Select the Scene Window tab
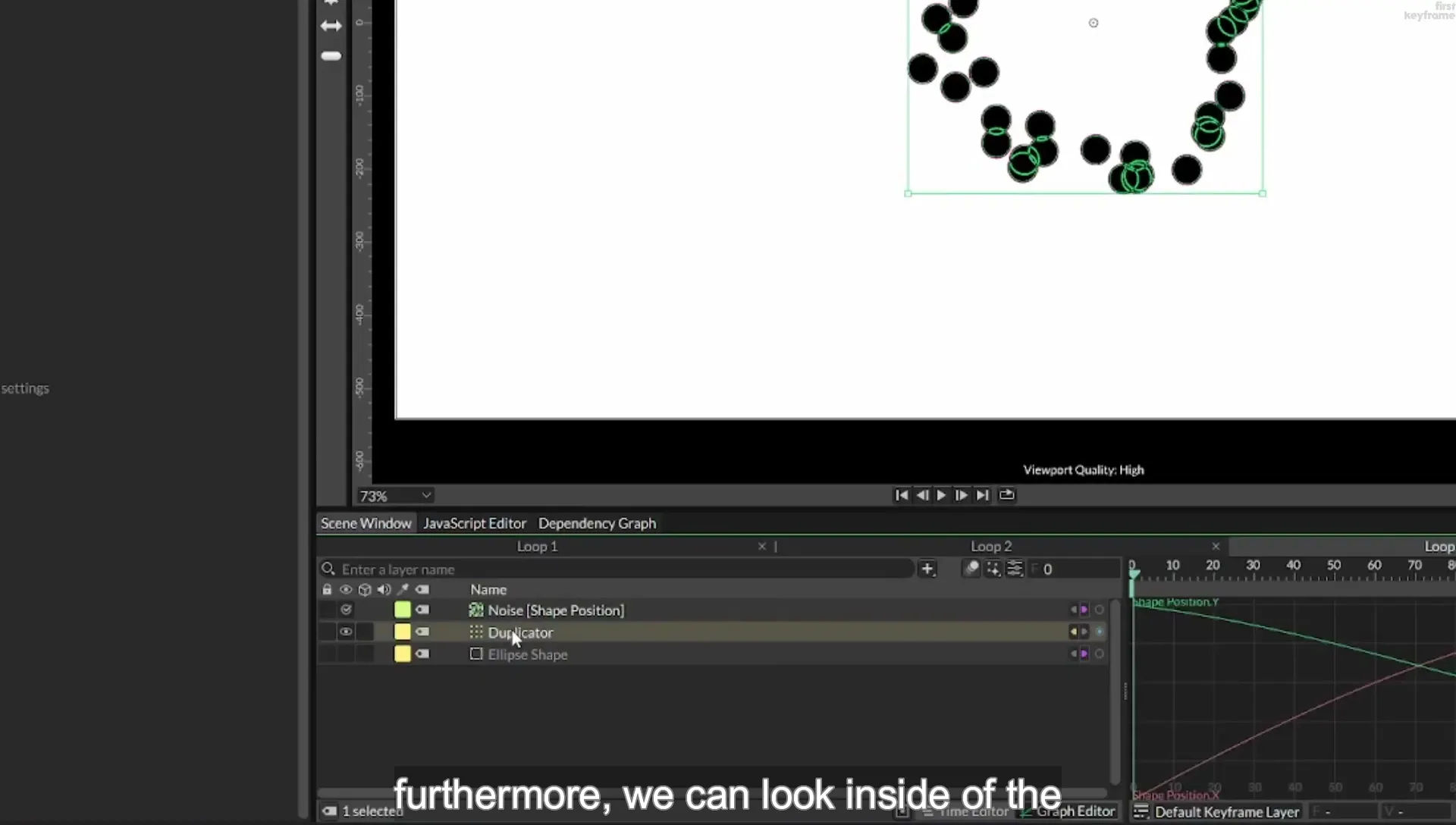 click(x=366, y=523)
